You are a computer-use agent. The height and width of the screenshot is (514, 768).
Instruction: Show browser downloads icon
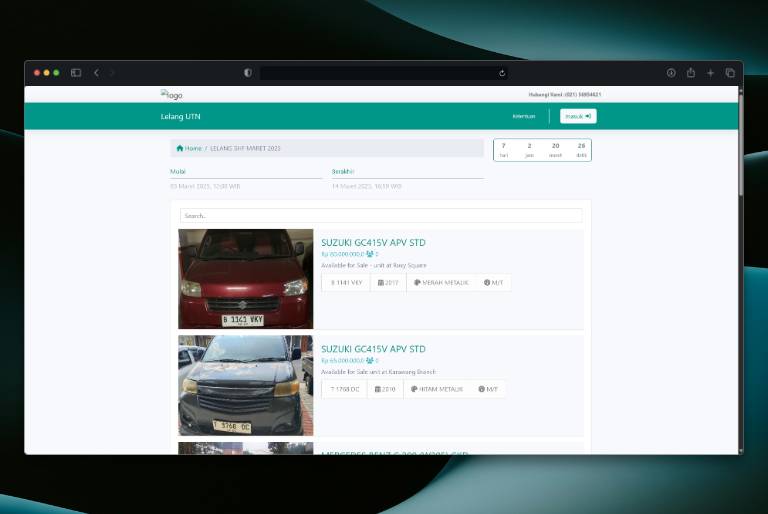[671, 73]
